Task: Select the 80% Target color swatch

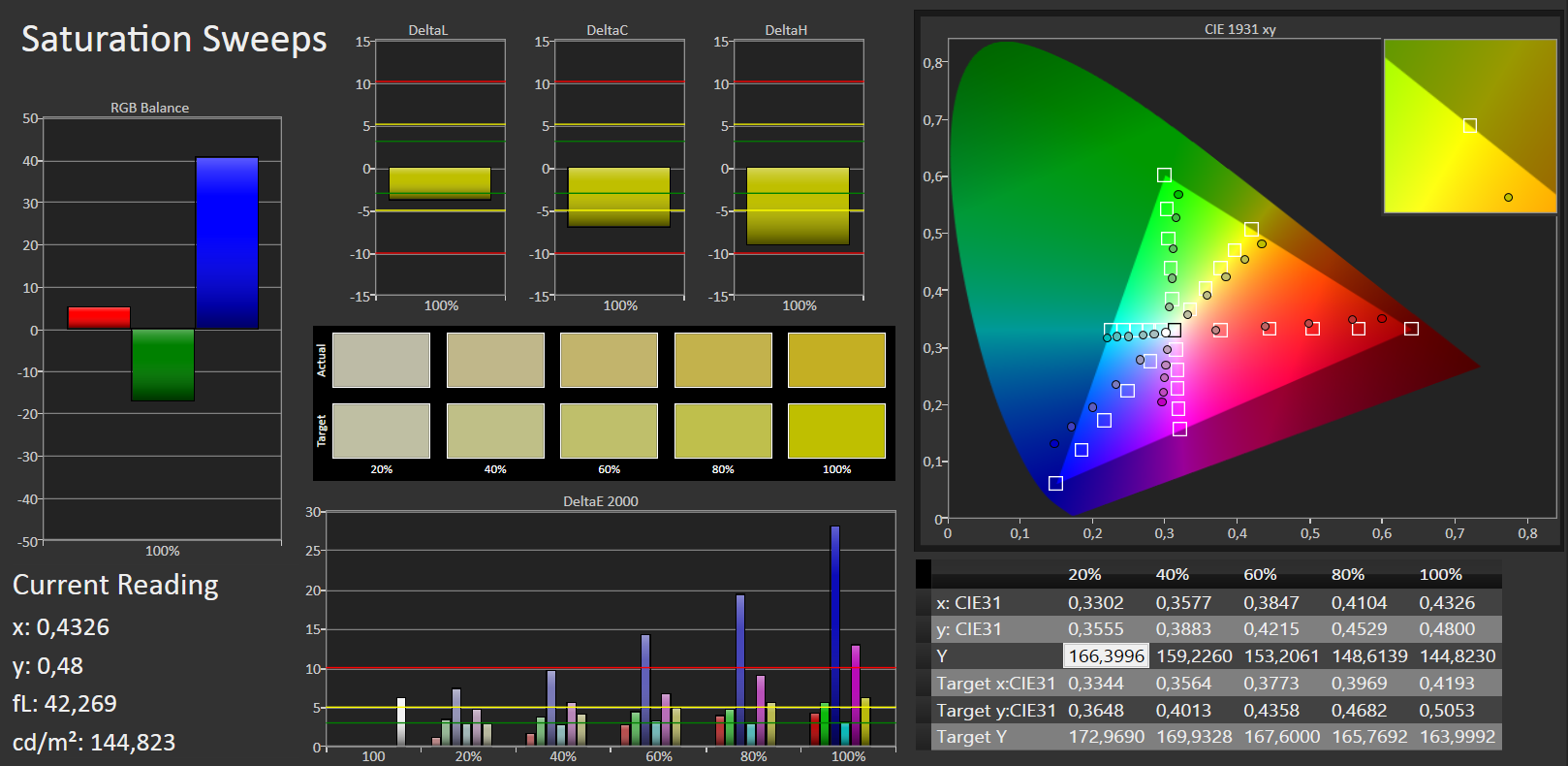Action: pyautogui.click(x=723, y=431)
